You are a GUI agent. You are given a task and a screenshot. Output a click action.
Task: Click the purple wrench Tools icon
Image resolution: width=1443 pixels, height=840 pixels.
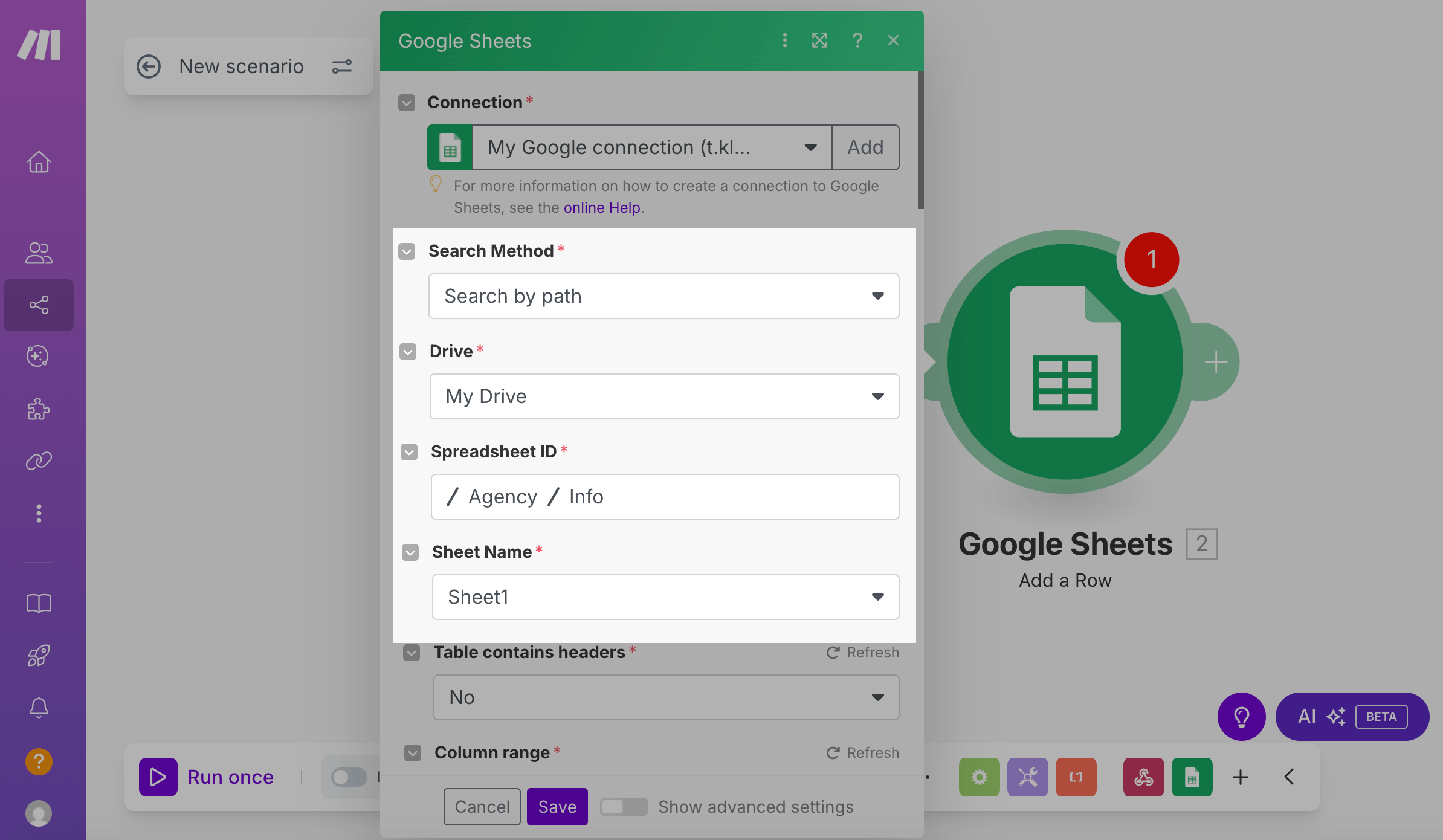[x=1027, y=777]
